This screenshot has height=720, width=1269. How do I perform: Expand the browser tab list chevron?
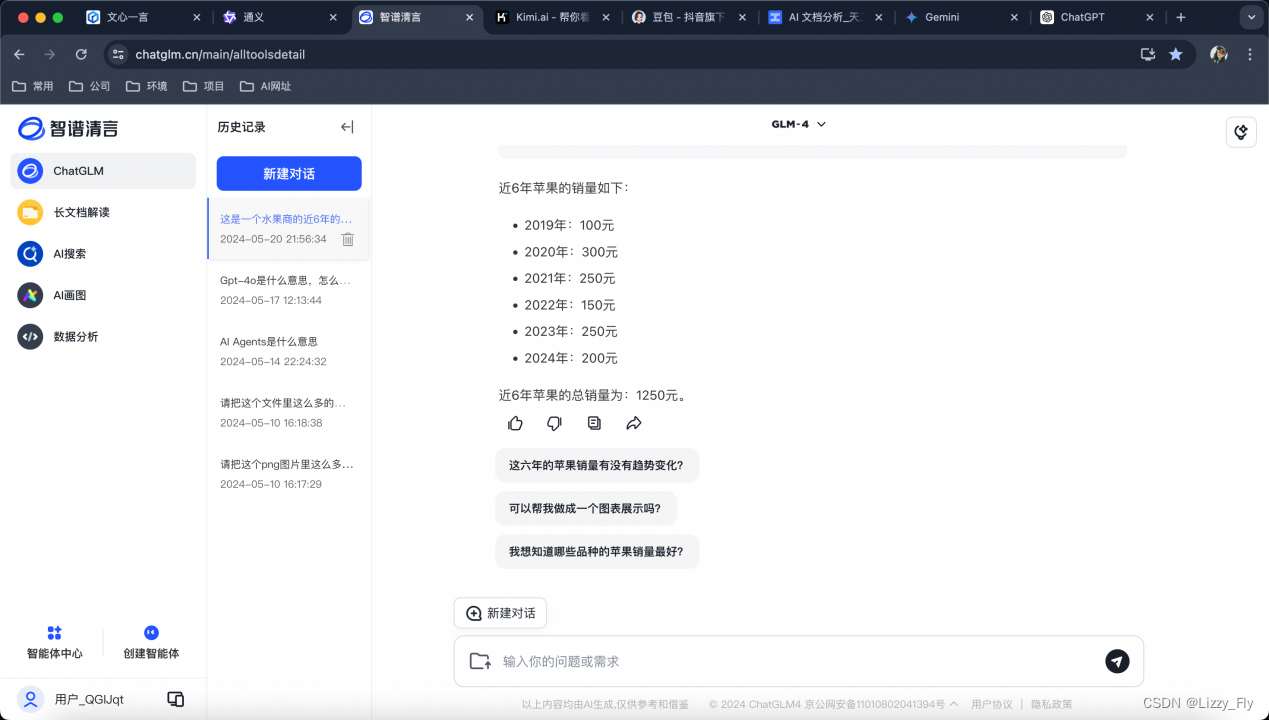(1251, 17)
